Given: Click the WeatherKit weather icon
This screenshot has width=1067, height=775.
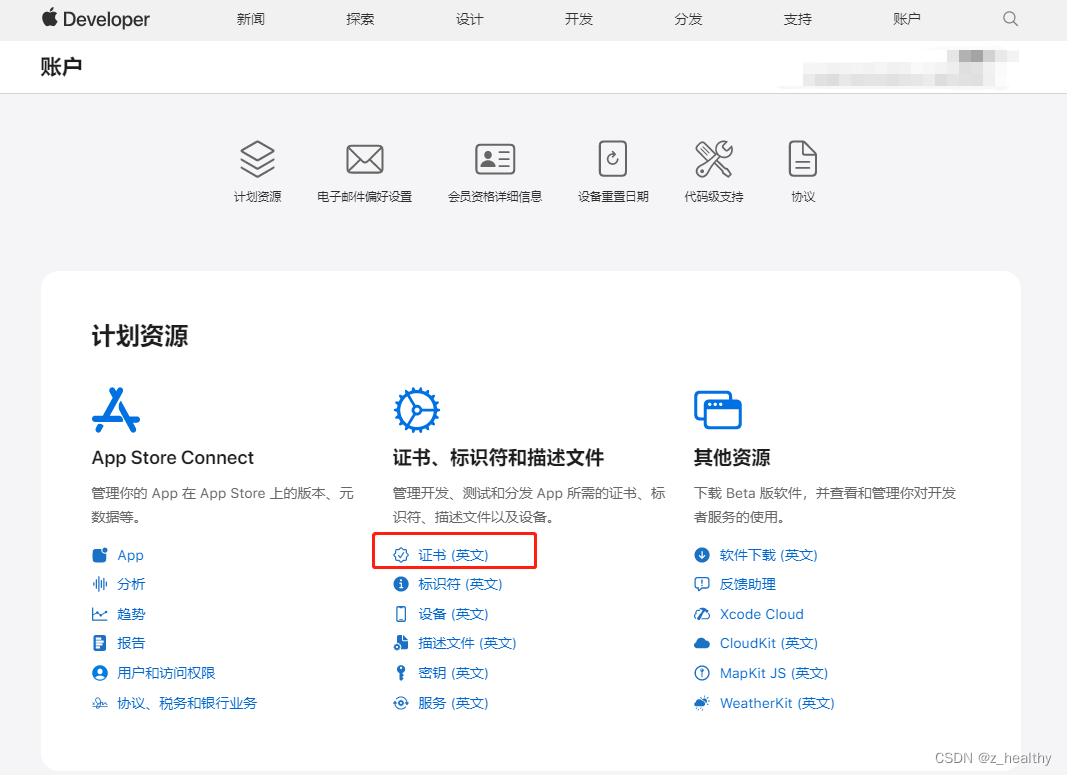Looking at the screenshot, I should pyautogui.click(x=702, y=703).
